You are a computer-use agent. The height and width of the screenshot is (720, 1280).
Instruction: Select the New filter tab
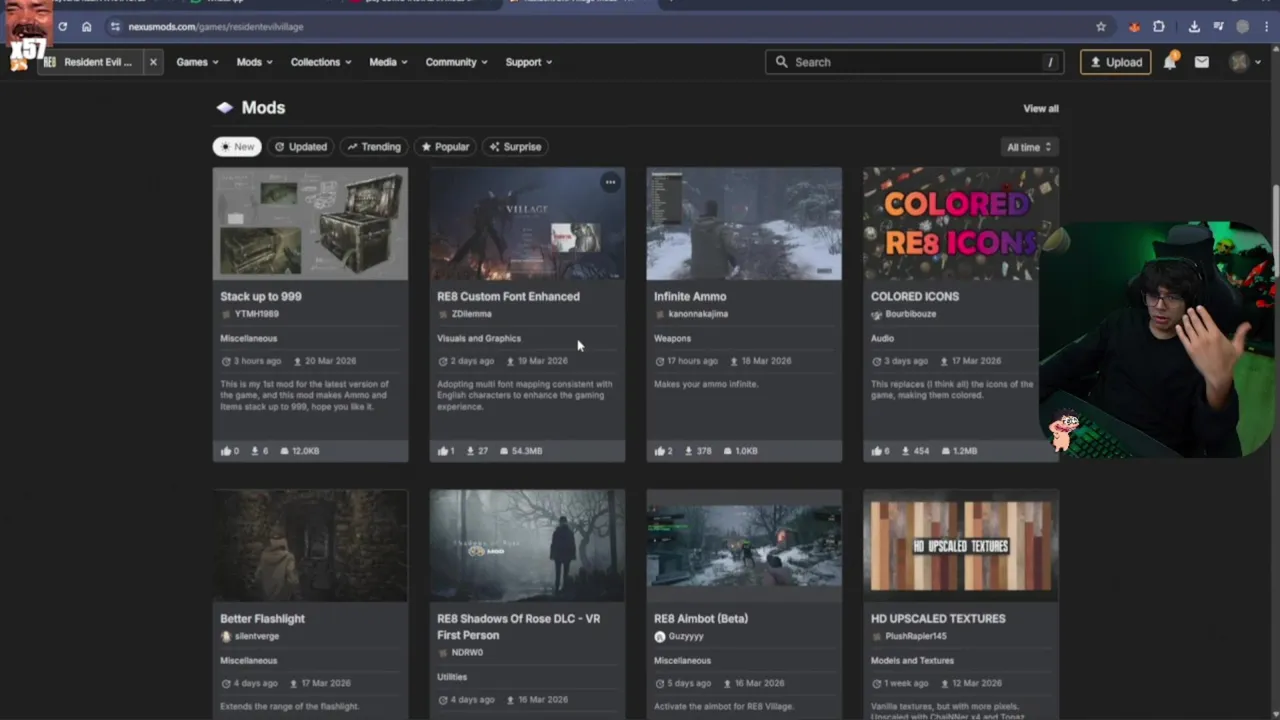tap(237, 147)
